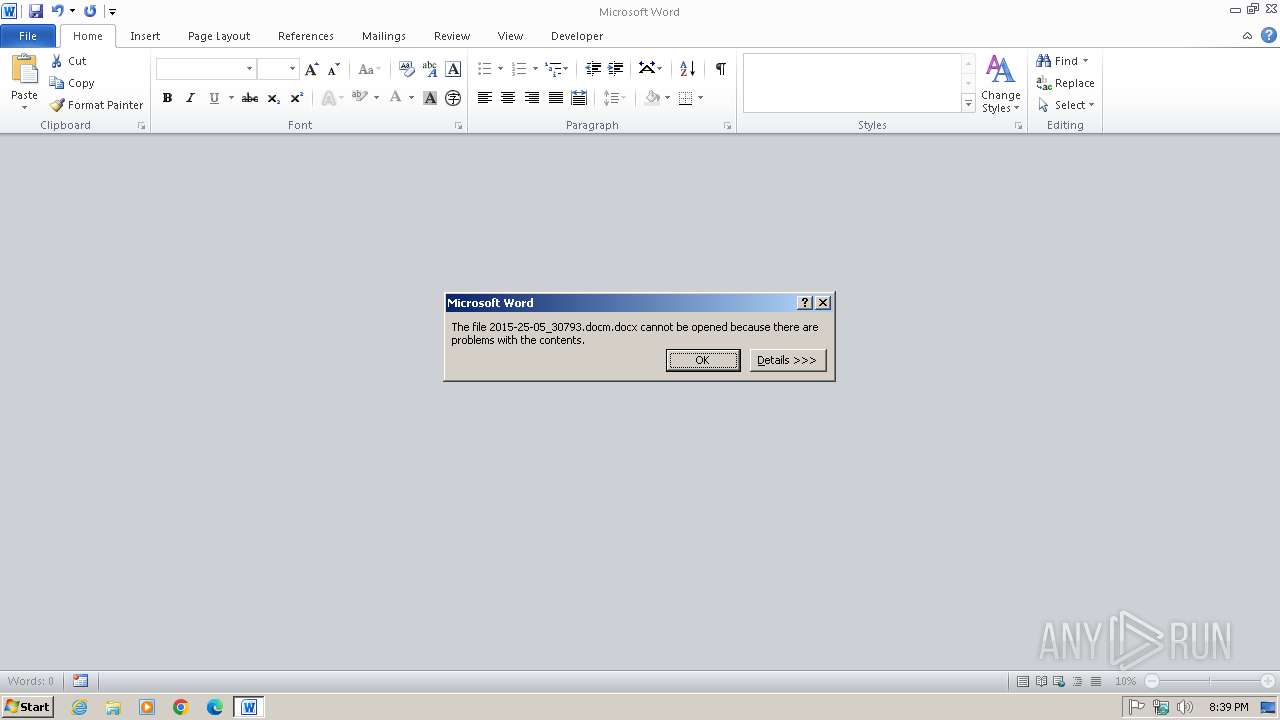Open the Borders dropdown arrow
The height and width of the screenshot is (720, 1280).
pyautogui.click(x=700, y=98)
